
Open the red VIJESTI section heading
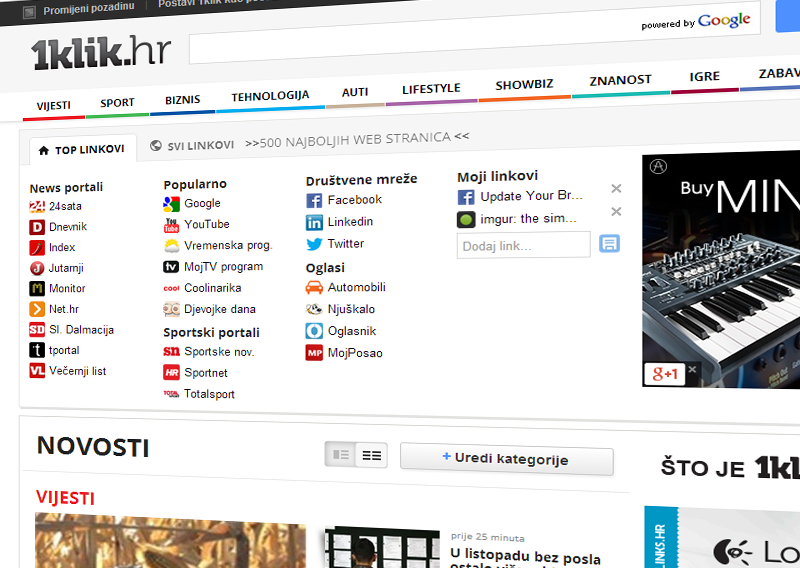pyautogui.click(x=65, y=497)
